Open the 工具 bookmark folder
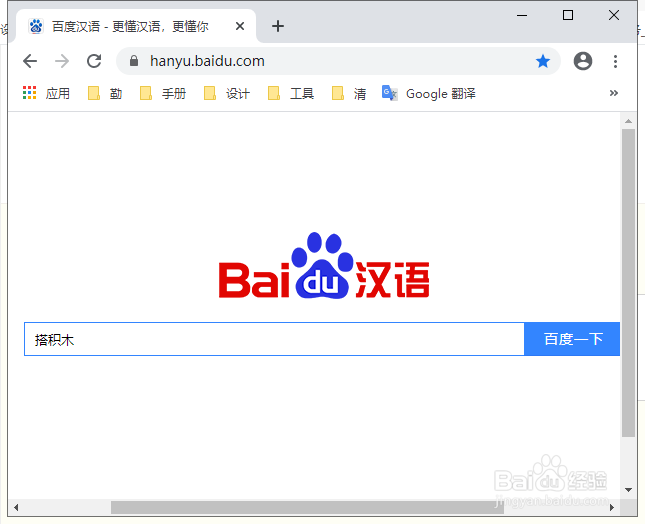 tap(291, 93)
